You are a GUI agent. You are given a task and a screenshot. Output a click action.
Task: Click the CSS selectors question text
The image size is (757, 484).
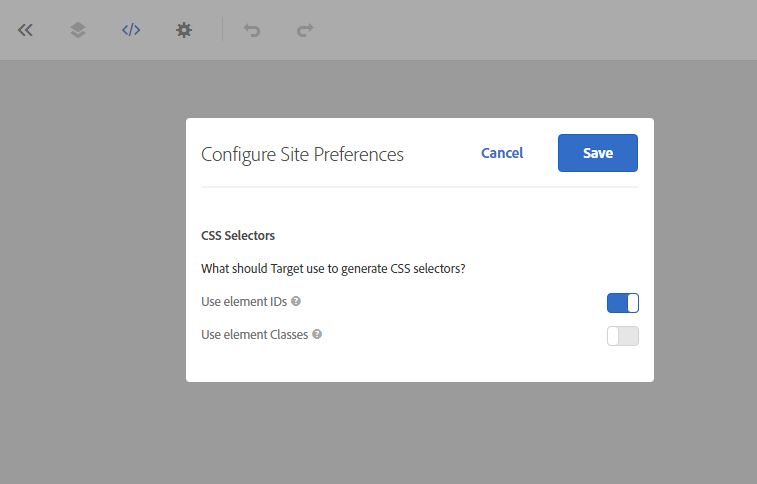pyautogui.click(x=333, y=268)
